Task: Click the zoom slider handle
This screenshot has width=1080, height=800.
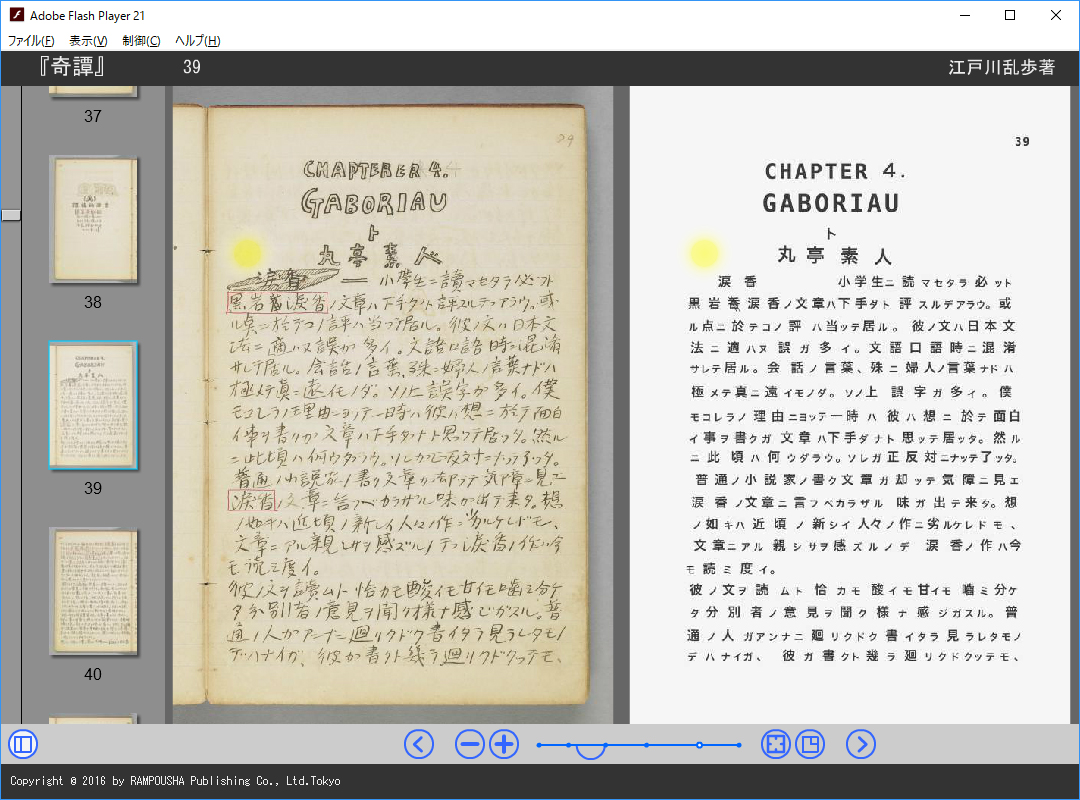Action: pos(590,750)
